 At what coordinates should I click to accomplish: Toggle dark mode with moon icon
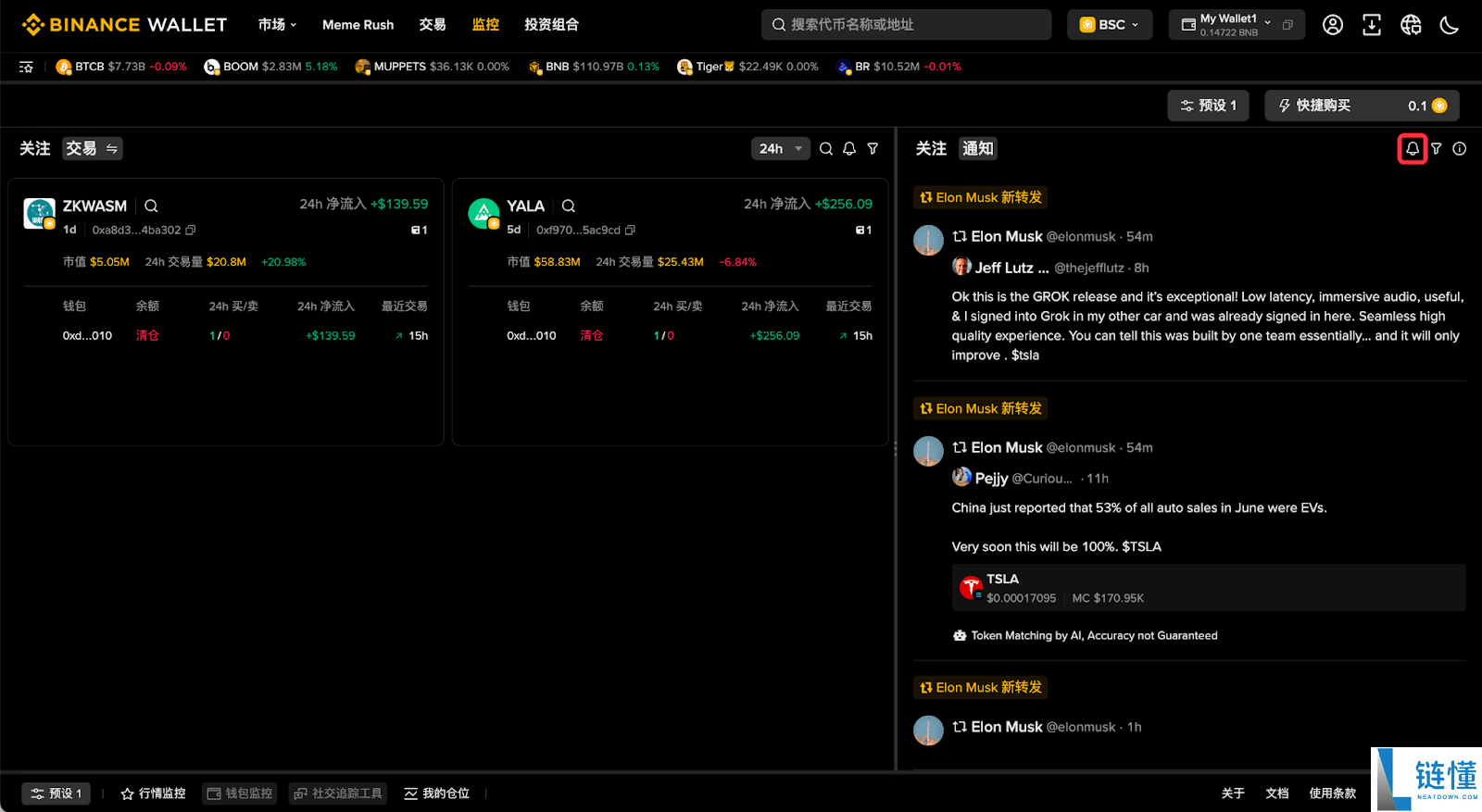1450,25
